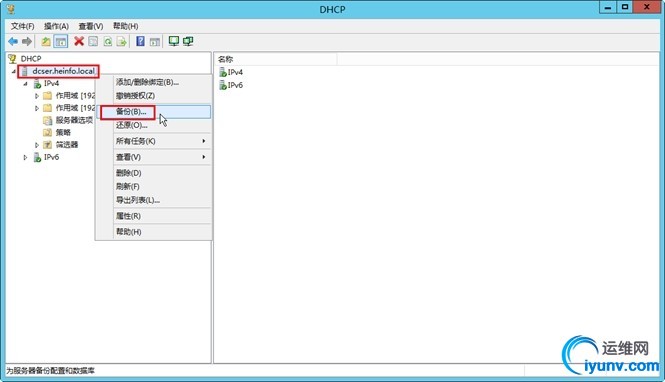Select the 服务器选项 tree label
Viewport: 665px width, 382px height.
[x=74, y=120]
